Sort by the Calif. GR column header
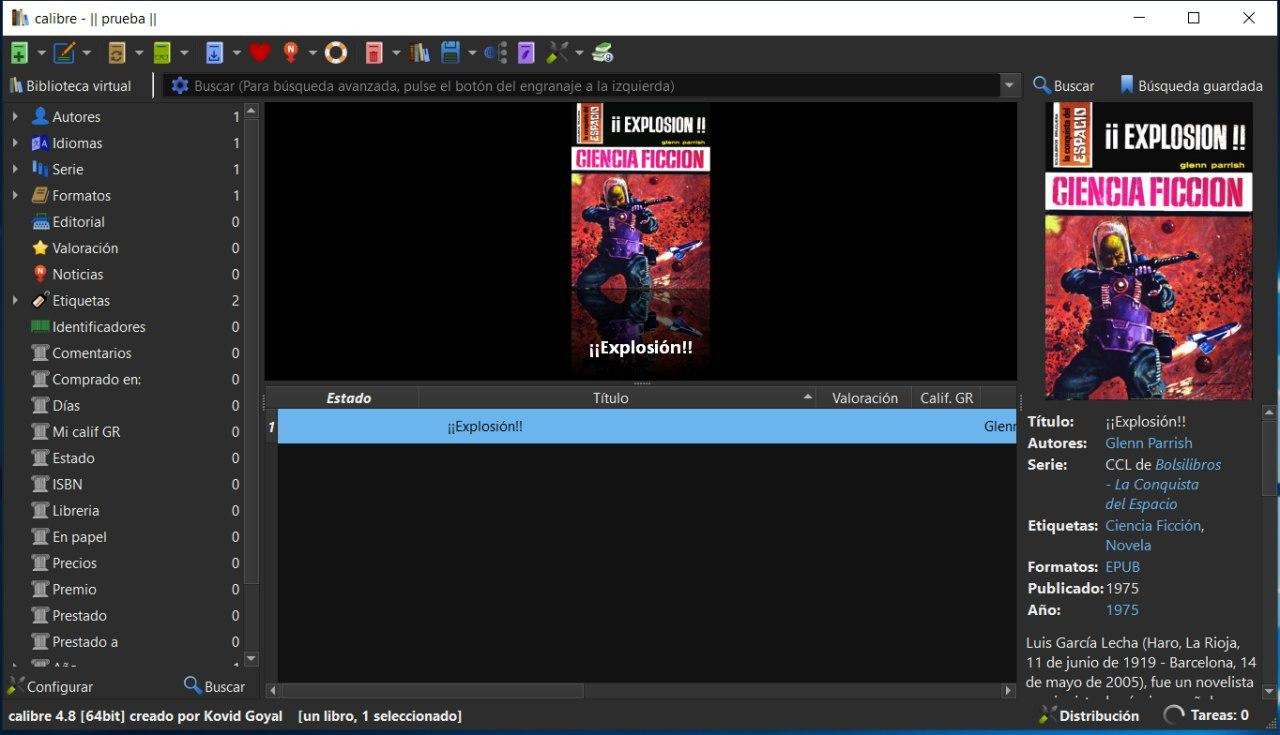 (946, 398)
